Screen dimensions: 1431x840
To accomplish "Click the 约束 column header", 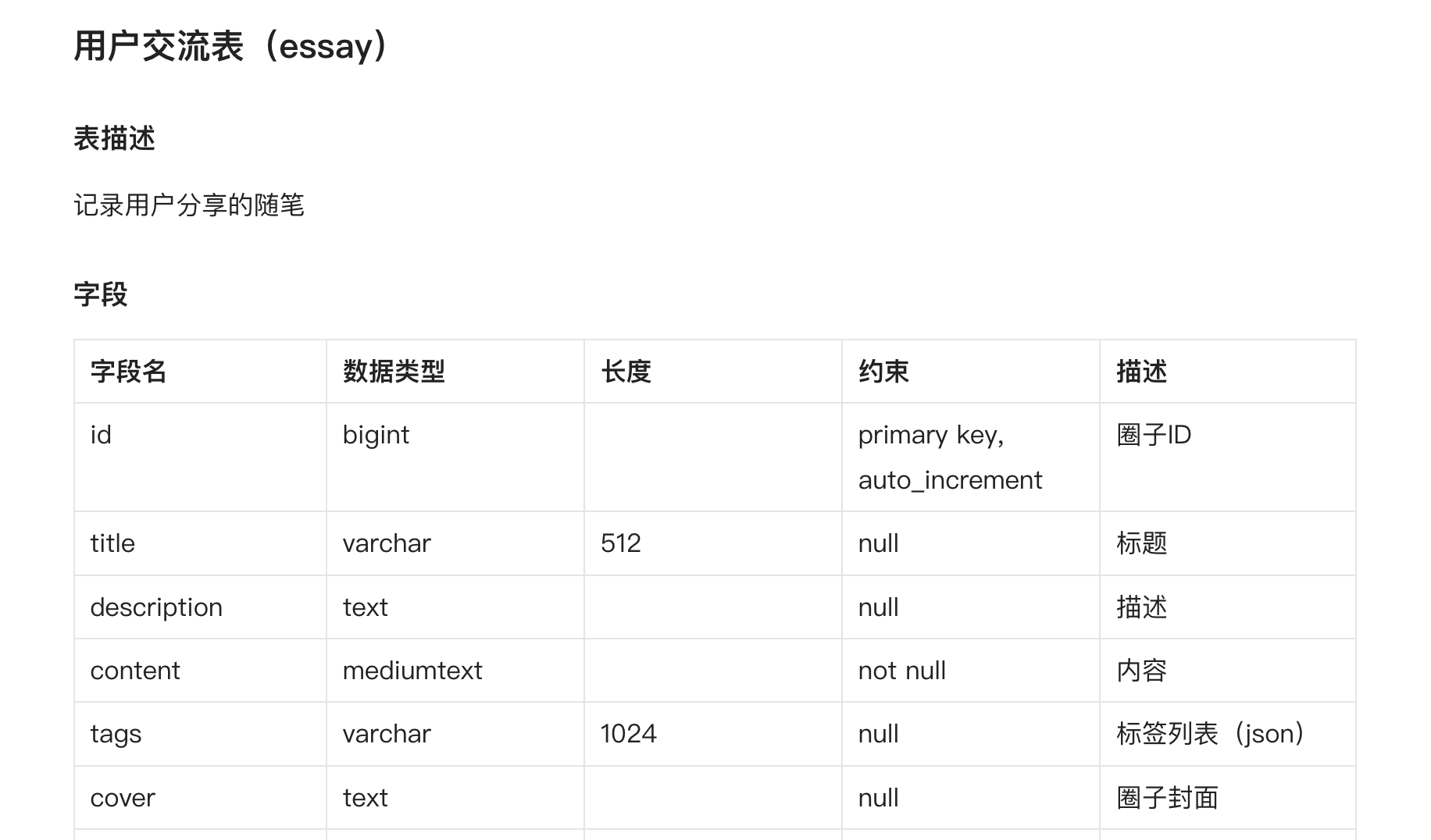I will 883,372.
